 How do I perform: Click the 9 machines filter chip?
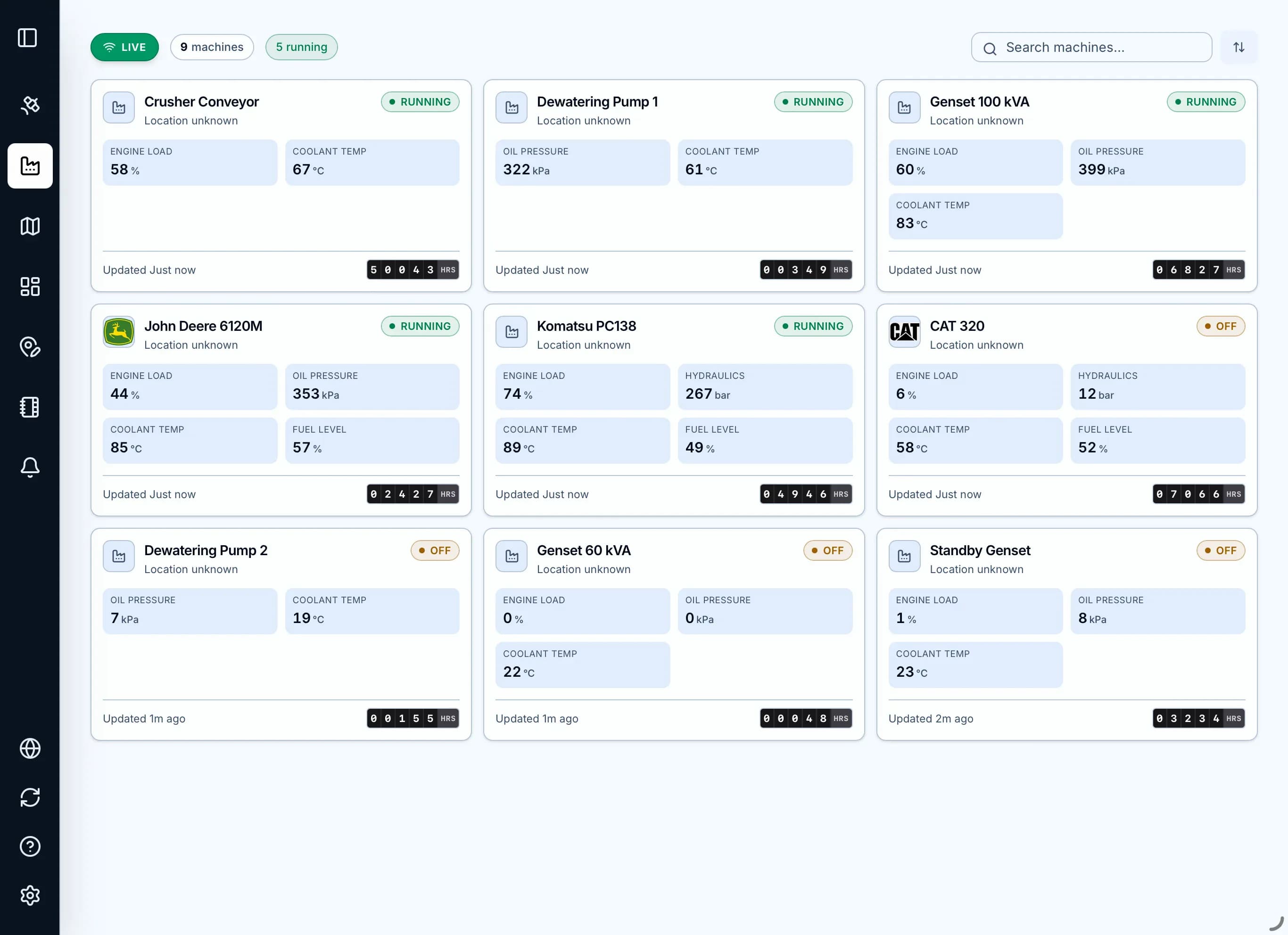pyautogui.click(x=212, y=47)
